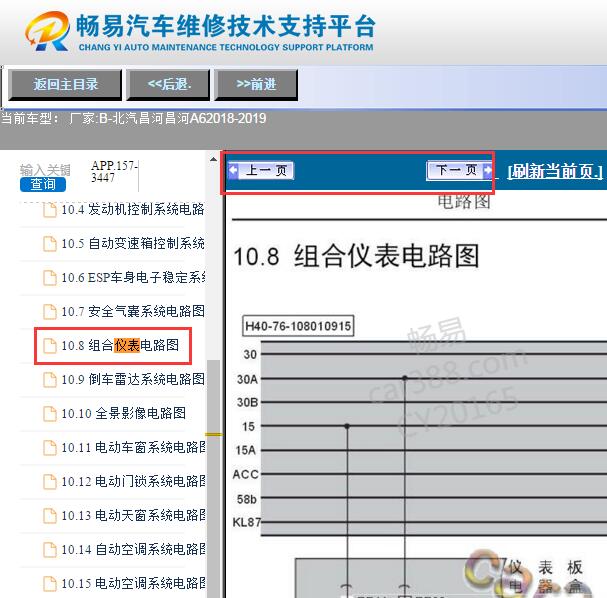This screenshot has height=598, width=607.
Task: Click document icon beside 10.15 item
Action: pyautogui.click(x=50, y=584)
